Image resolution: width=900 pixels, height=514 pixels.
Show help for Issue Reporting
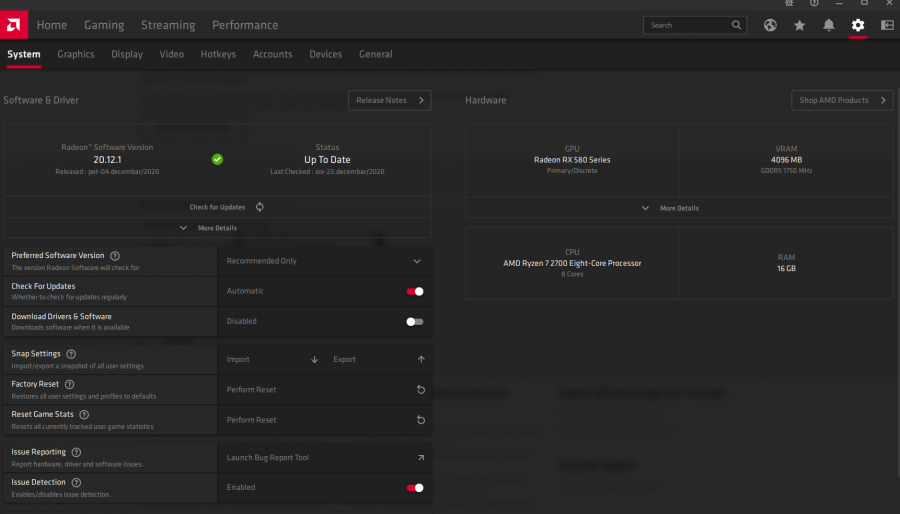[x=76, y=453]
